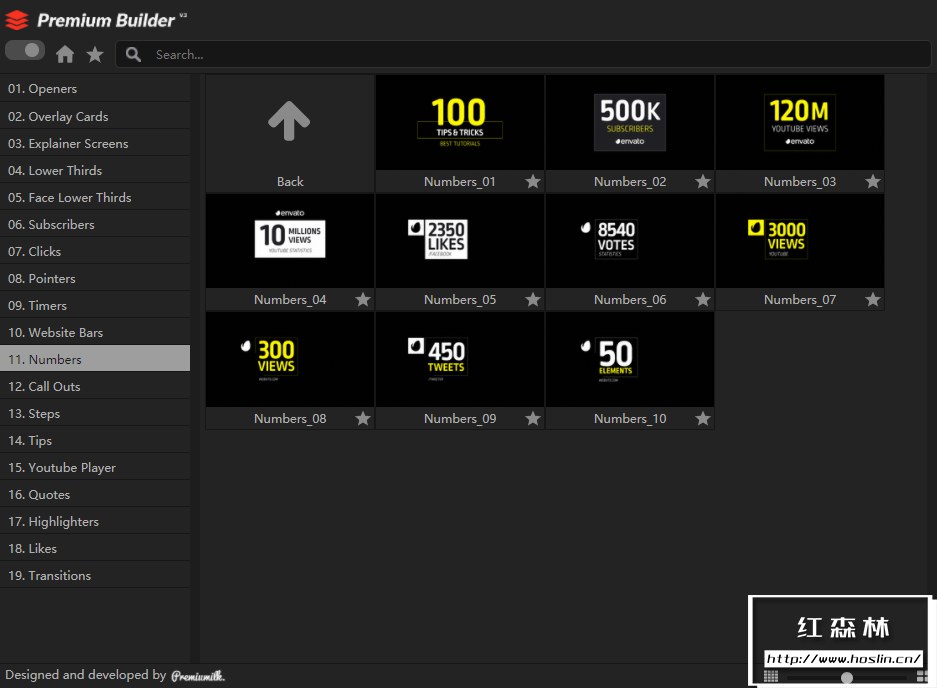Open the 12. Call Outs category
The height and width of the screenshot is (688, 937).
pyautogui.click(x=95, y=387)
